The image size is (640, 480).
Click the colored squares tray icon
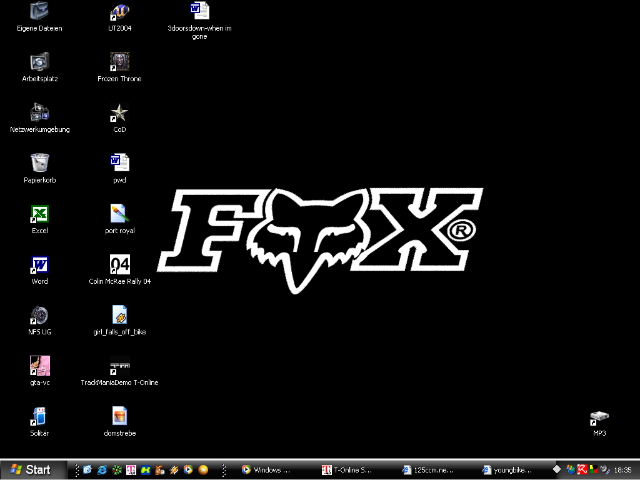coord(593,470)
